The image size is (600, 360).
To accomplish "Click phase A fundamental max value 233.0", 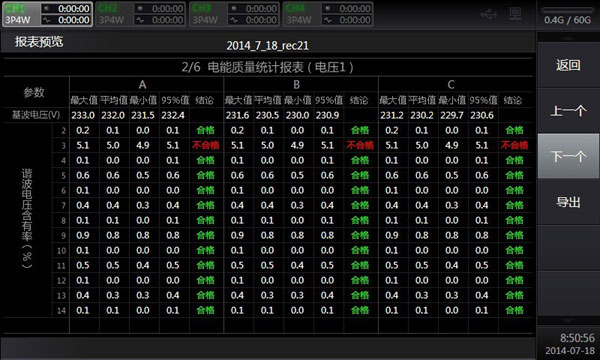I will 83,115.
